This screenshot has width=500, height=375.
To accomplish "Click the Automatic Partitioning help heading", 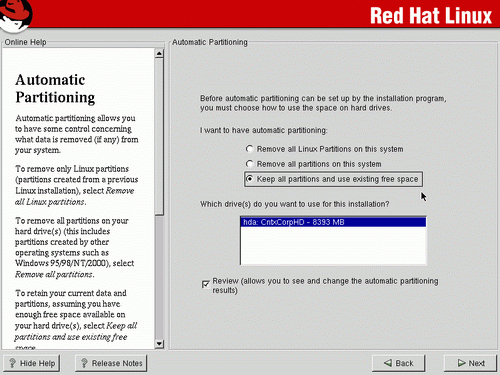I will tap(55, 89).
